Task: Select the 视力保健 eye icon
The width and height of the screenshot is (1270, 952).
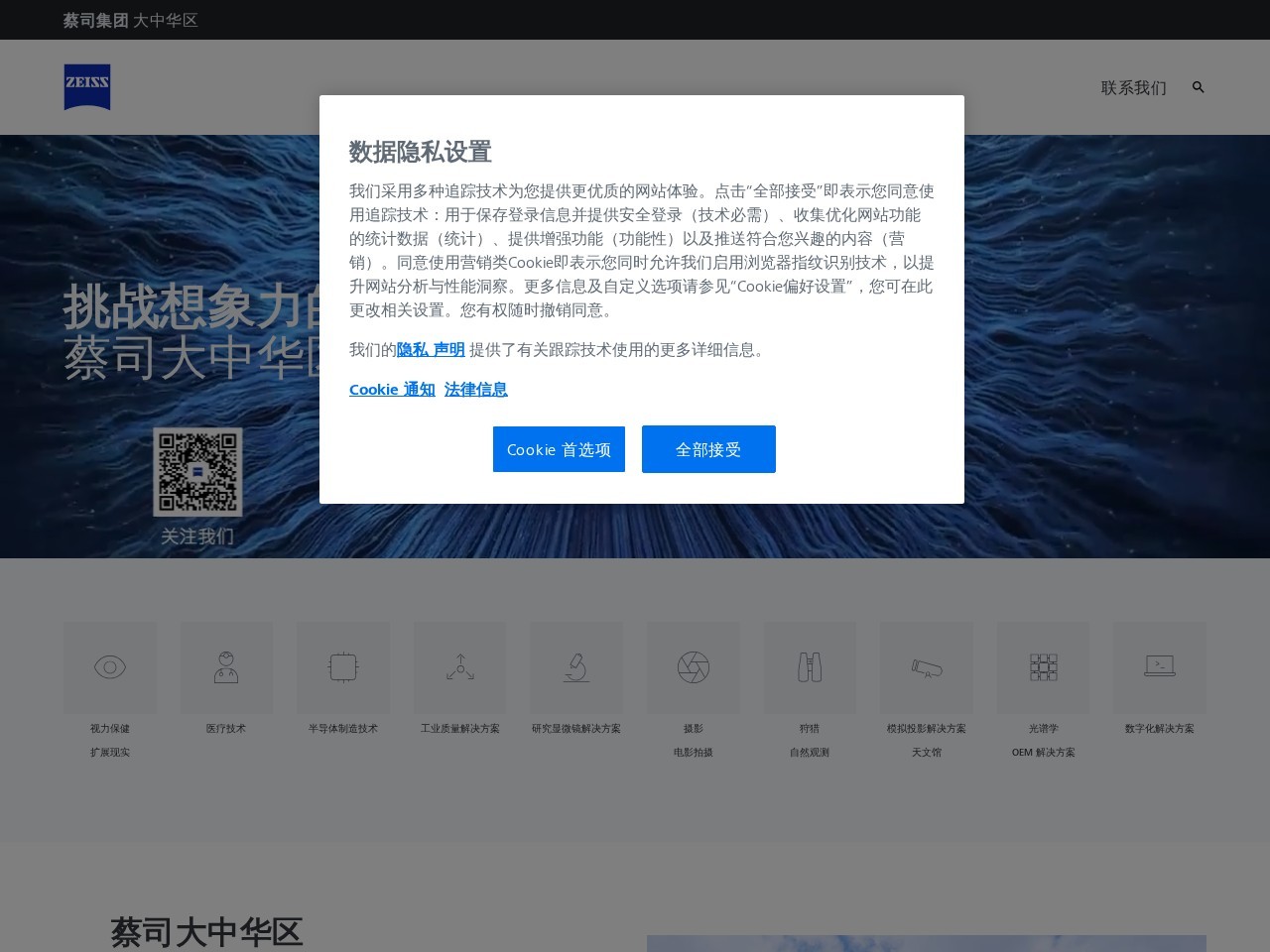Action: 109,667
